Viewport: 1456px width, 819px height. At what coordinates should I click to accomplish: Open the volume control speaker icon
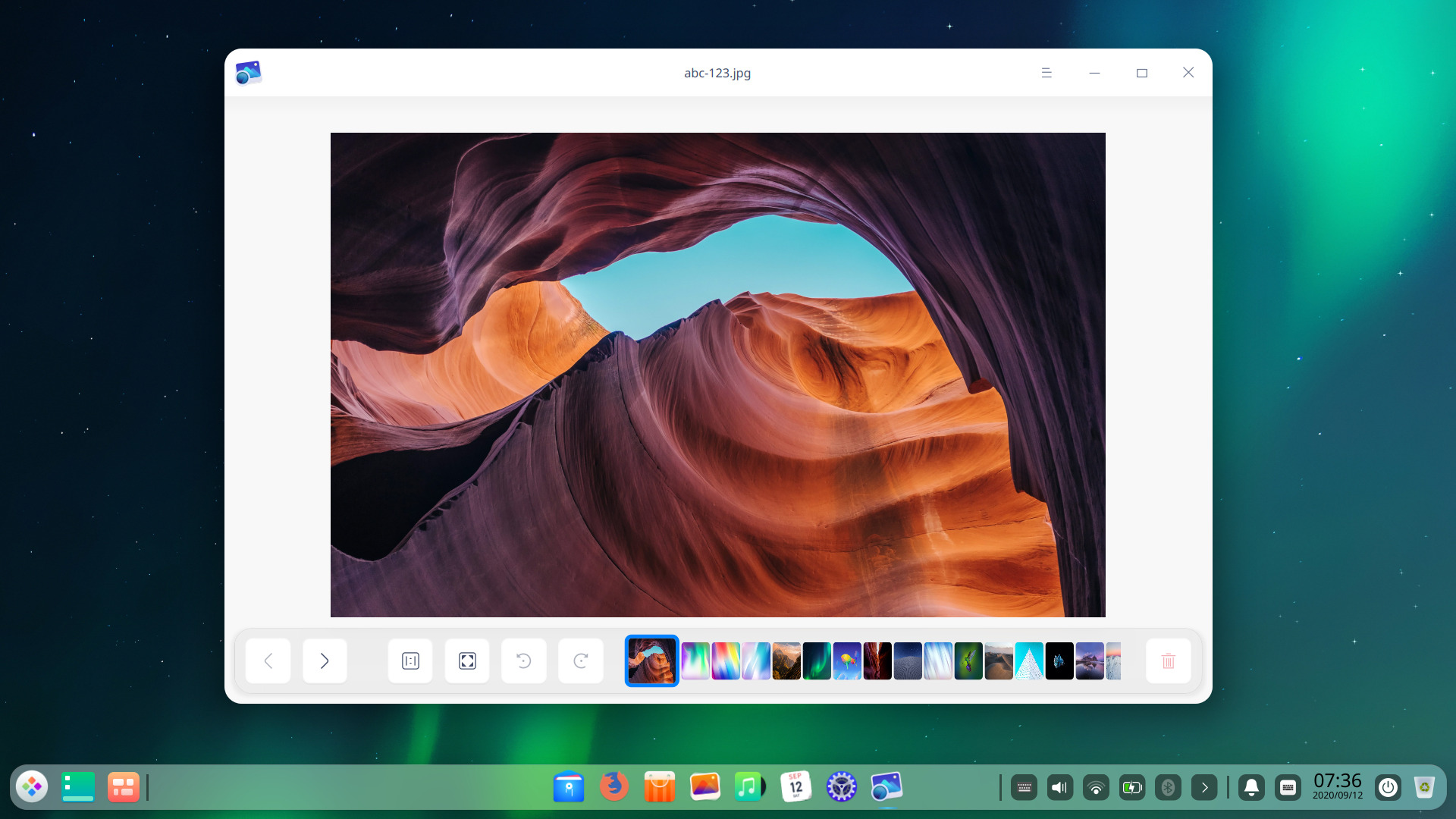click(1059, 786)
